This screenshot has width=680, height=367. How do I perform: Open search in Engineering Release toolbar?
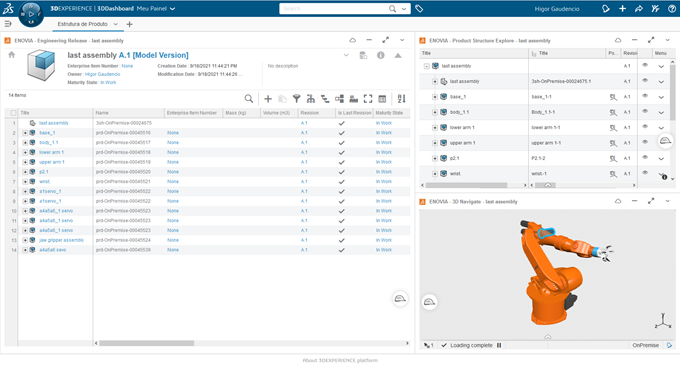248,99
